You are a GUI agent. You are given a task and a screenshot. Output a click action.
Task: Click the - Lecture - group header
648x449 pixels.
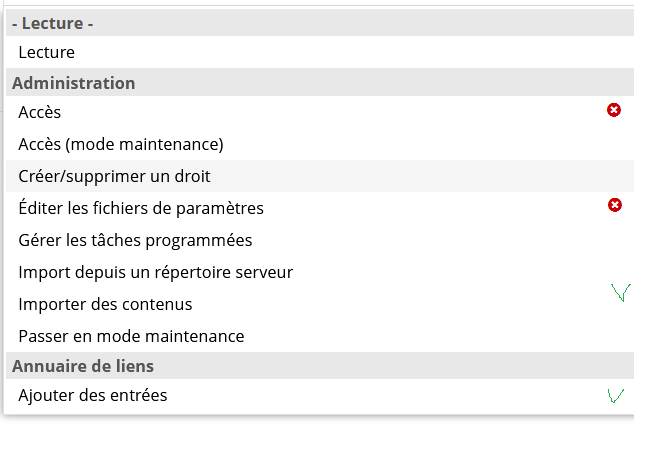click(320, 23)
